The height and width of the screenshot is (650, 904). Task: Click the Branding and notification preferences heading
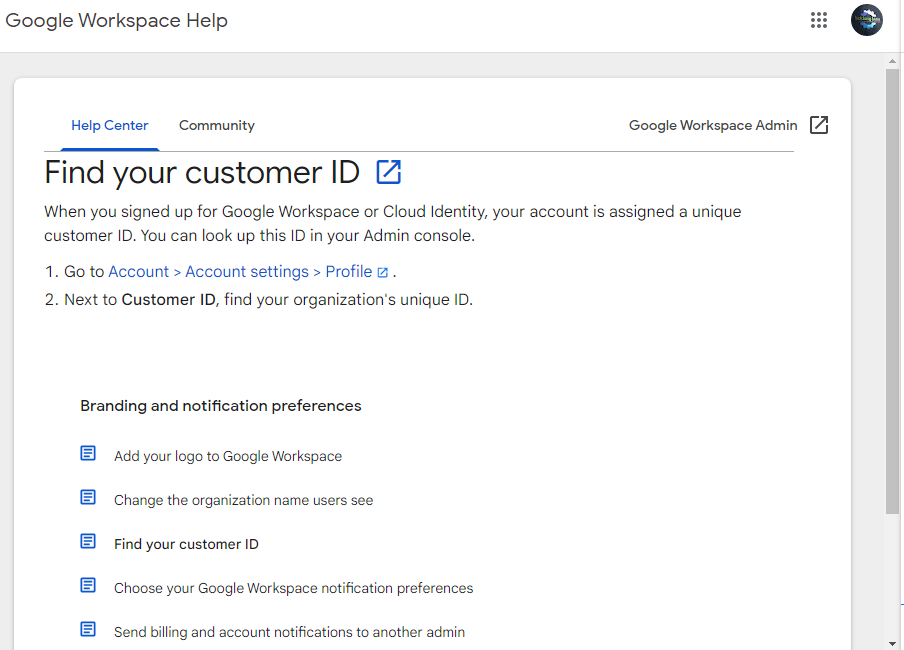click(221, 406)
